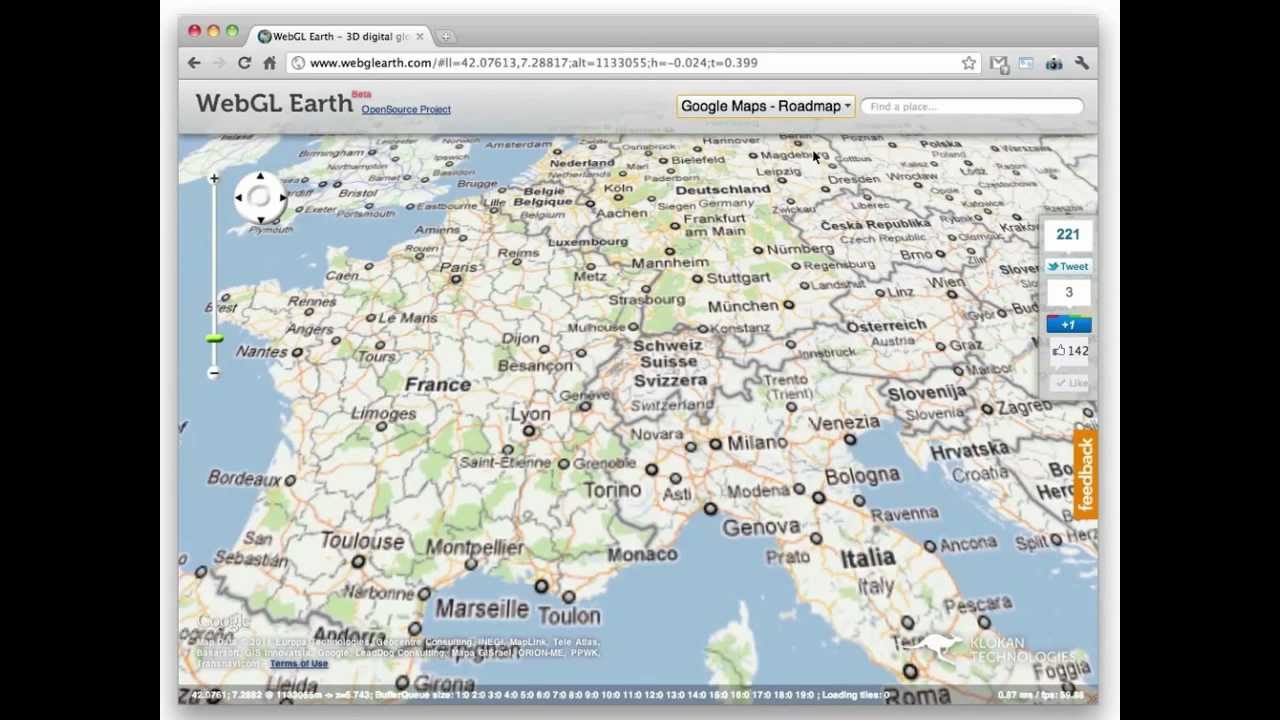Screen dimensions: 1280x720
Task: Click the Toulouse label on the map
Action: tap(361, 541)
